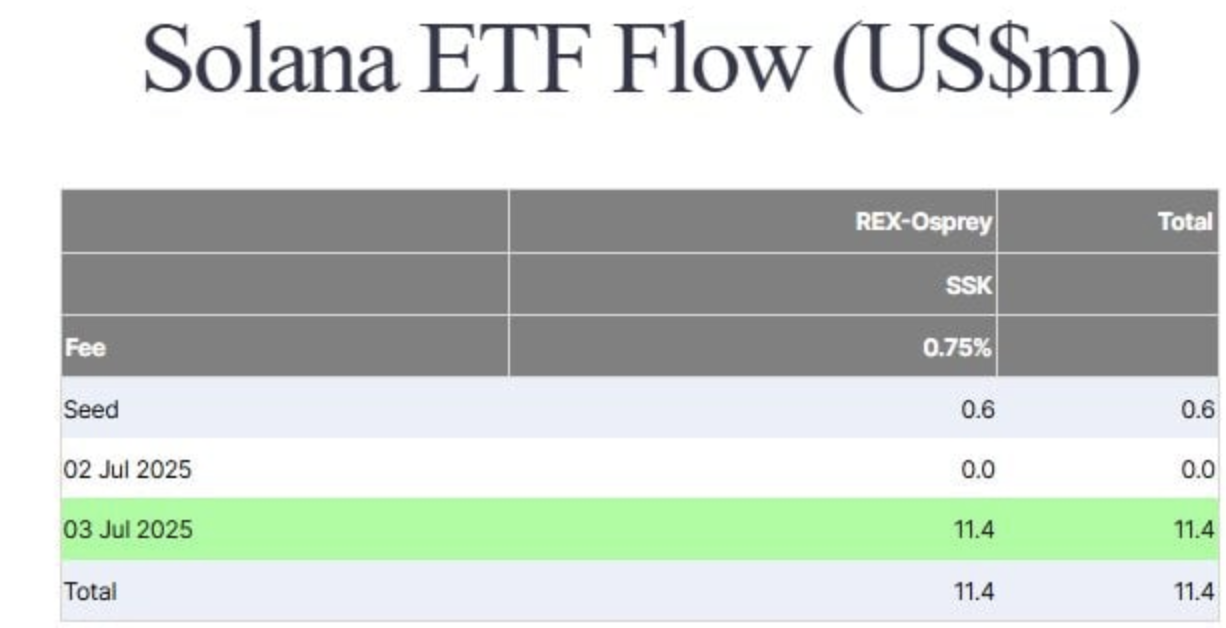Select the grand total 11.4 cell
The height and width of the screenshot is (628, 1226).
[x=1195, y=591]
